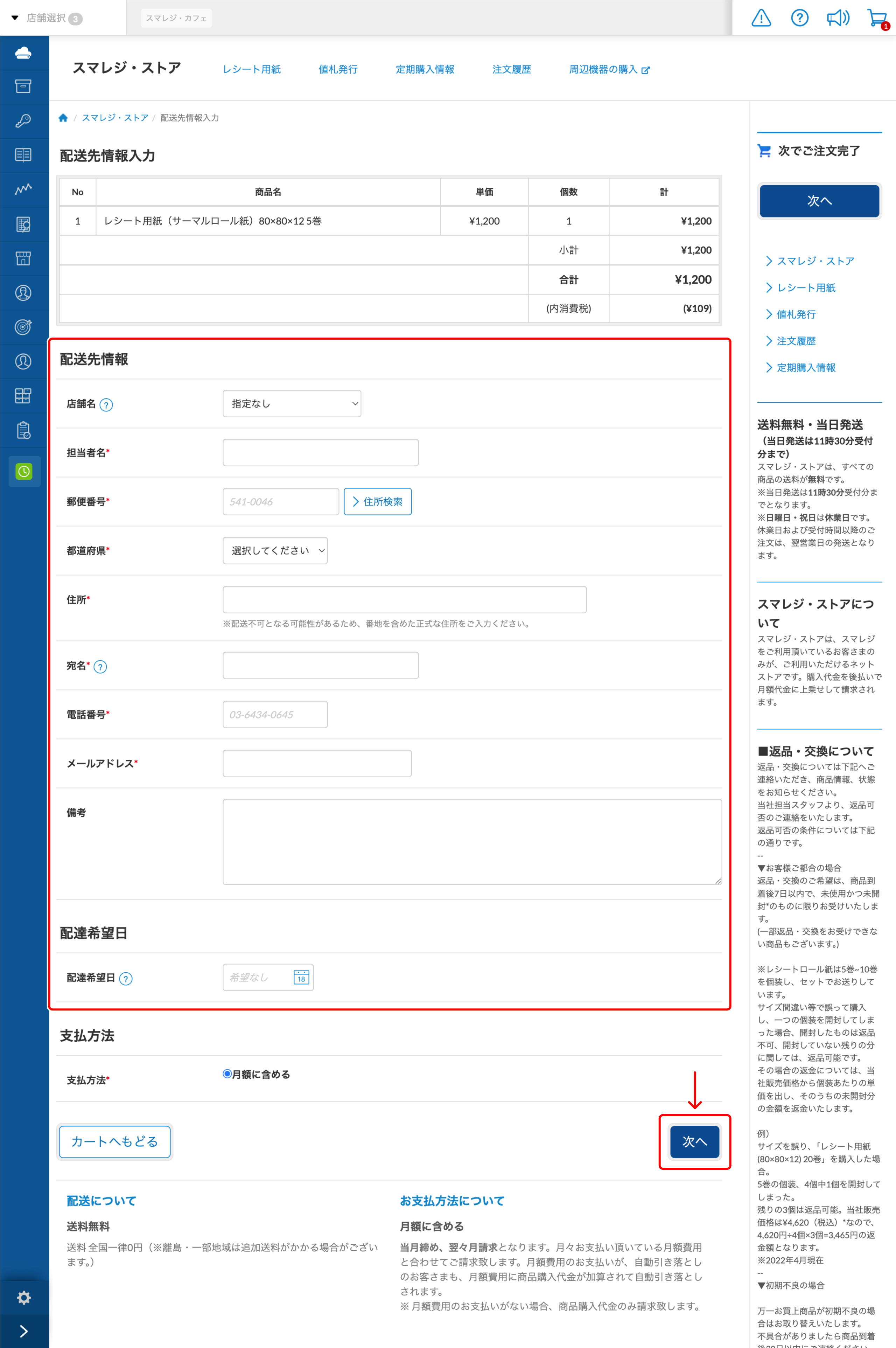Click the 定期購入情報 link in right sidebar
The image size is (896, 1348).
806,368
